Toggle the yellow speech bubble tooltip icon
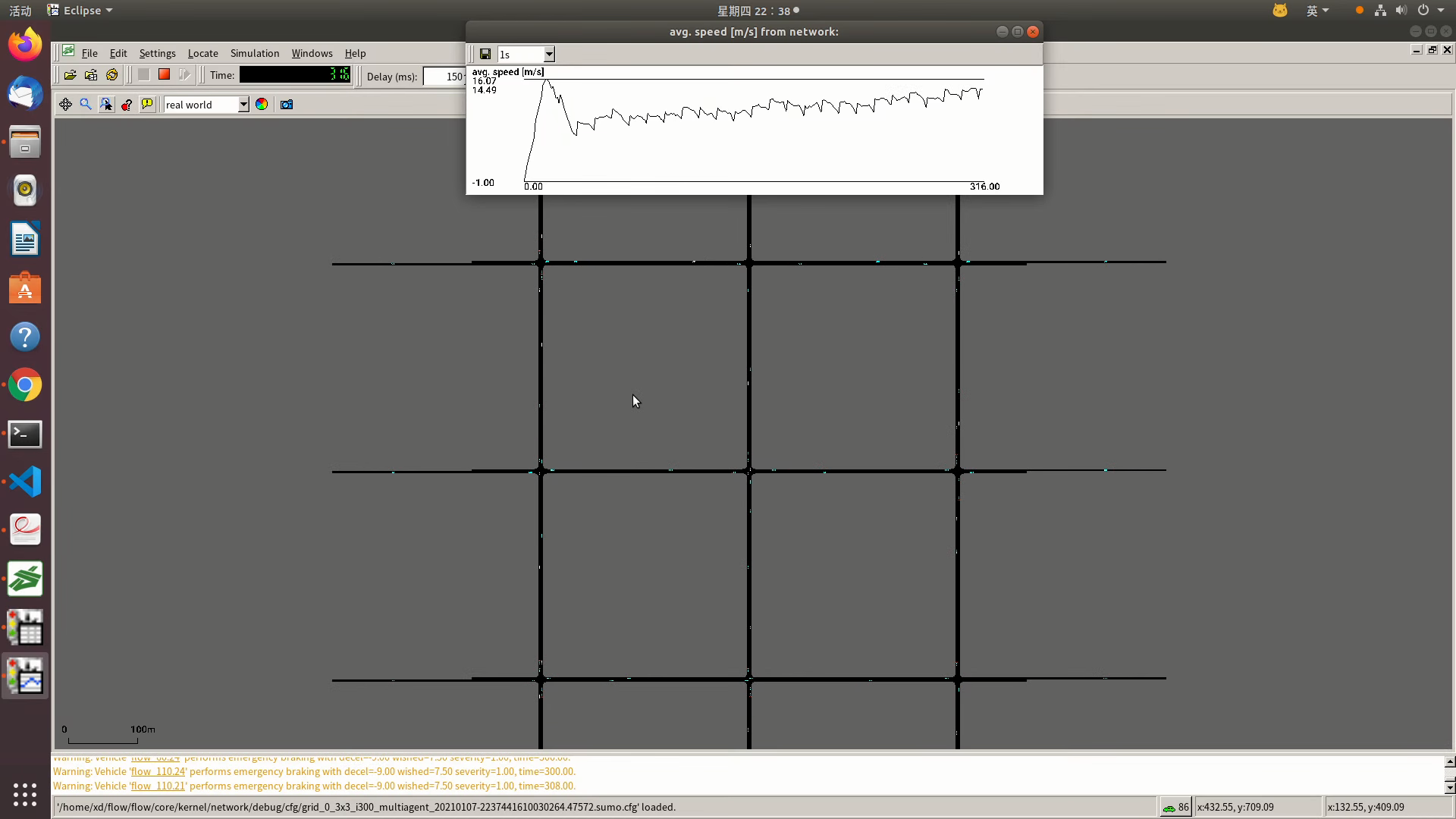 point(147,105)
